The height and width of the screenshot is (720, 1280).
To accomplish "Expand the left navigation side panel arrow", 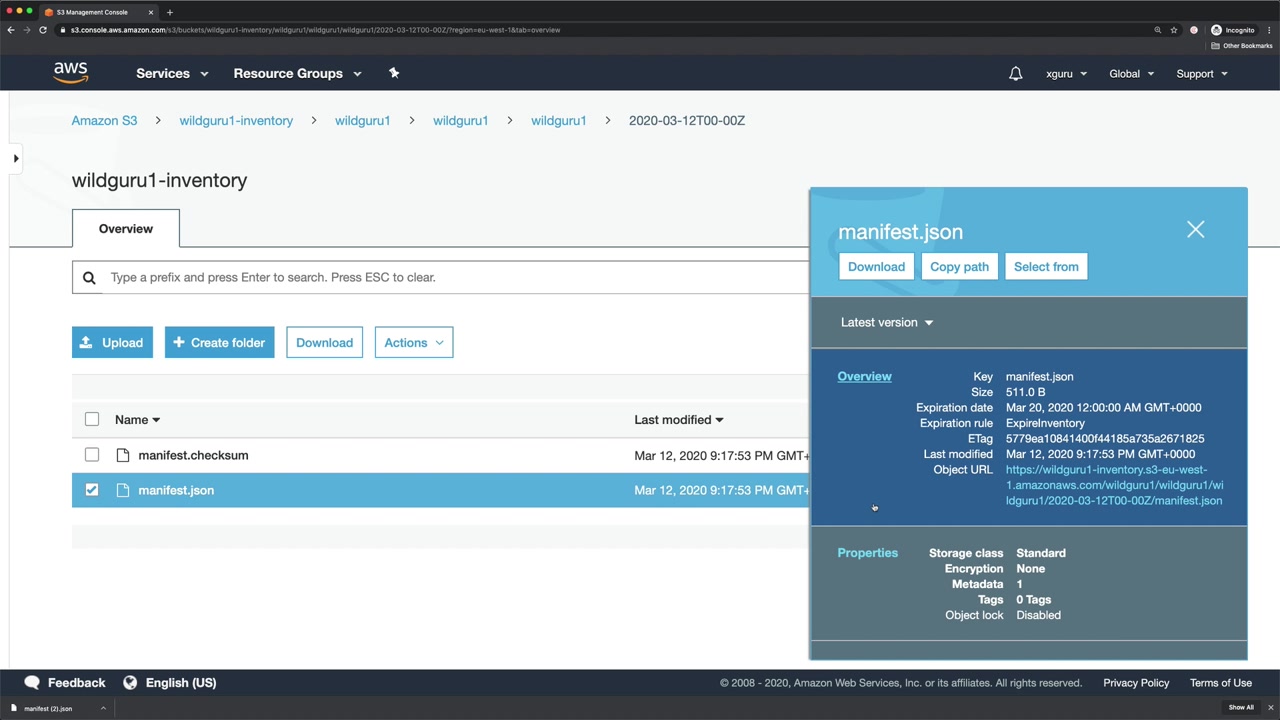I will click(16, 158).
